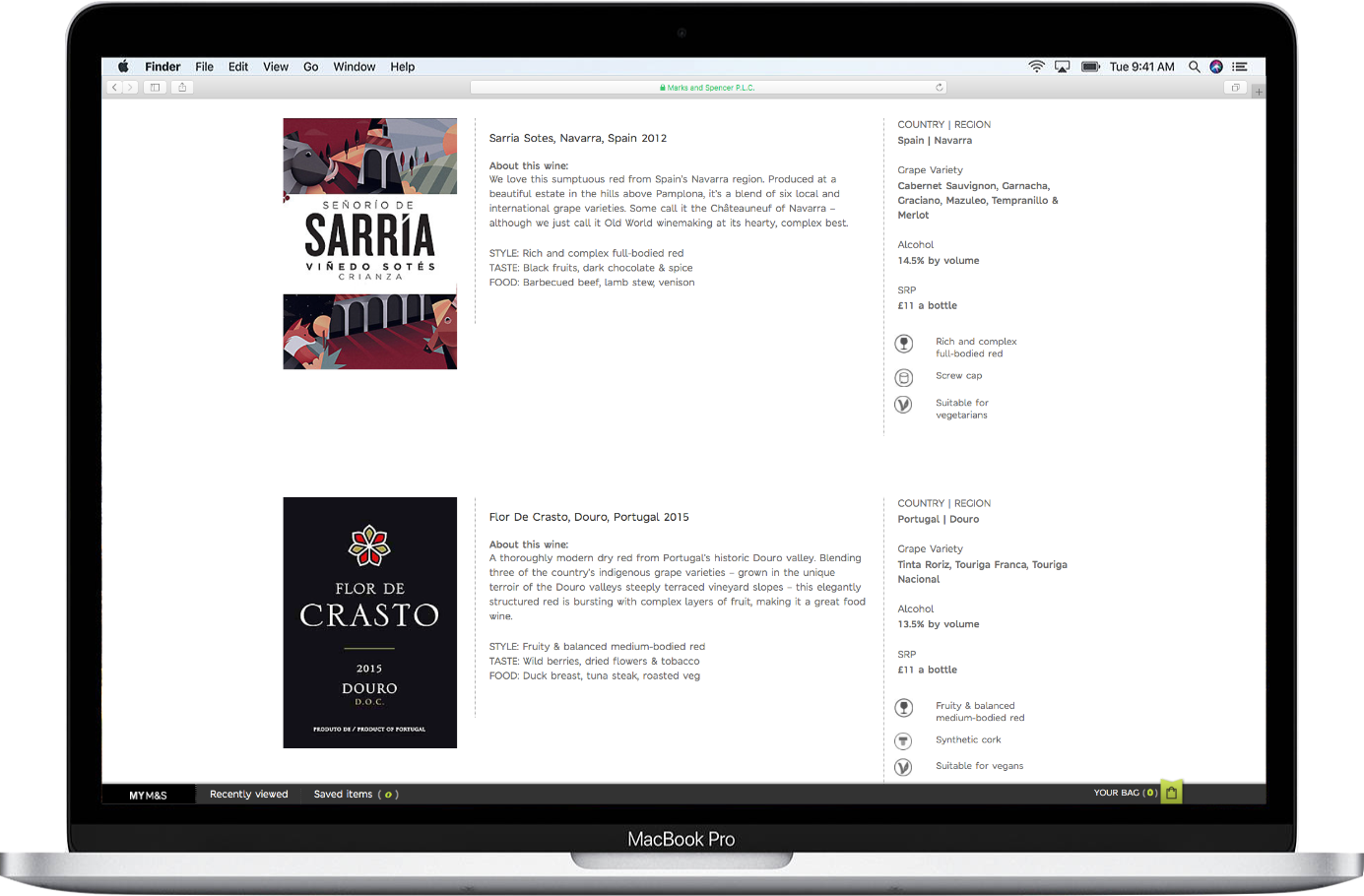Image resolution: width=1364 pixels, height=896 pixels.
Task: Open the View menu
Action: pyautogui.click(x=276, y=67)
